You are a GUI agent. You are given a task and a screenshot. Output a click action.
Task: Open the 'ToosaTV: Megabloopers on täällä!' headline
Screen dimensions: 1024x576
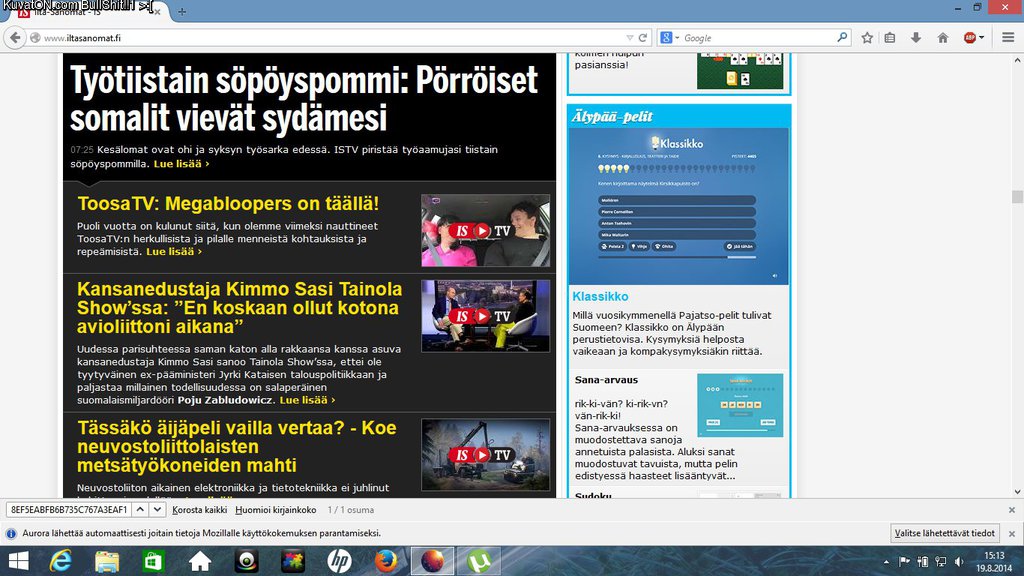[x=228, y=203]
